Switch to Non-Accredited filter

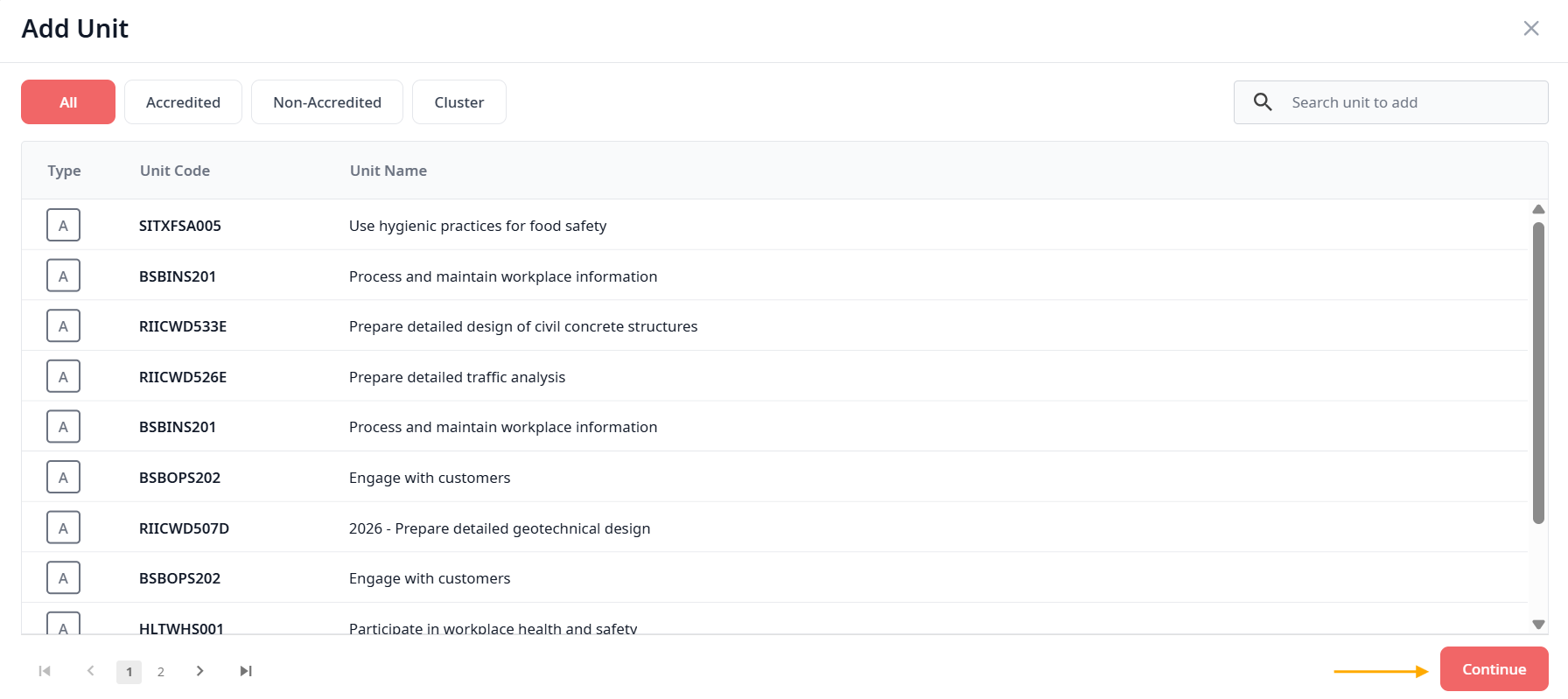pos(327,102)
